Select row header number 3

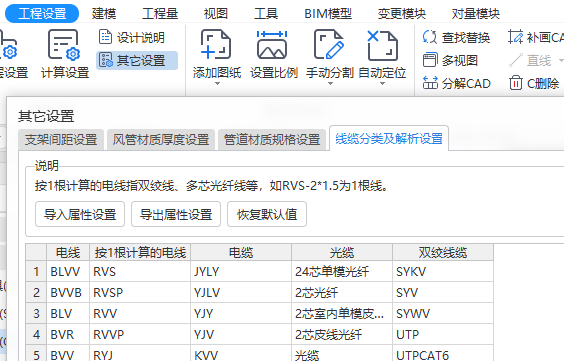36,314
